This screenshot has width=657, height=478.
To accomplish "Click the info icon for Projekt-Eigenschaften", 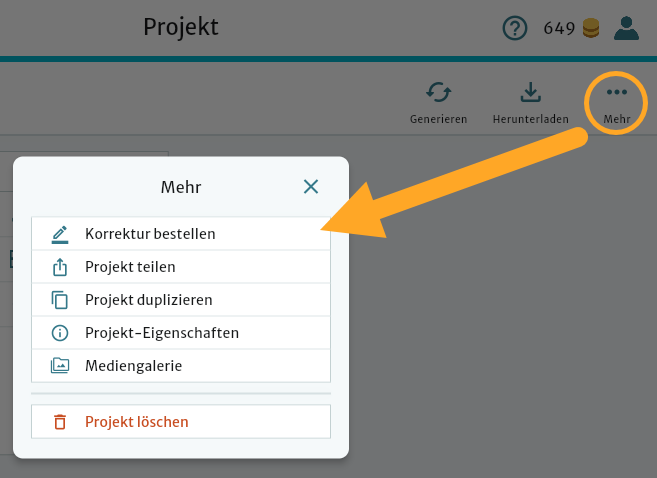I will click(x=60, y=333).
